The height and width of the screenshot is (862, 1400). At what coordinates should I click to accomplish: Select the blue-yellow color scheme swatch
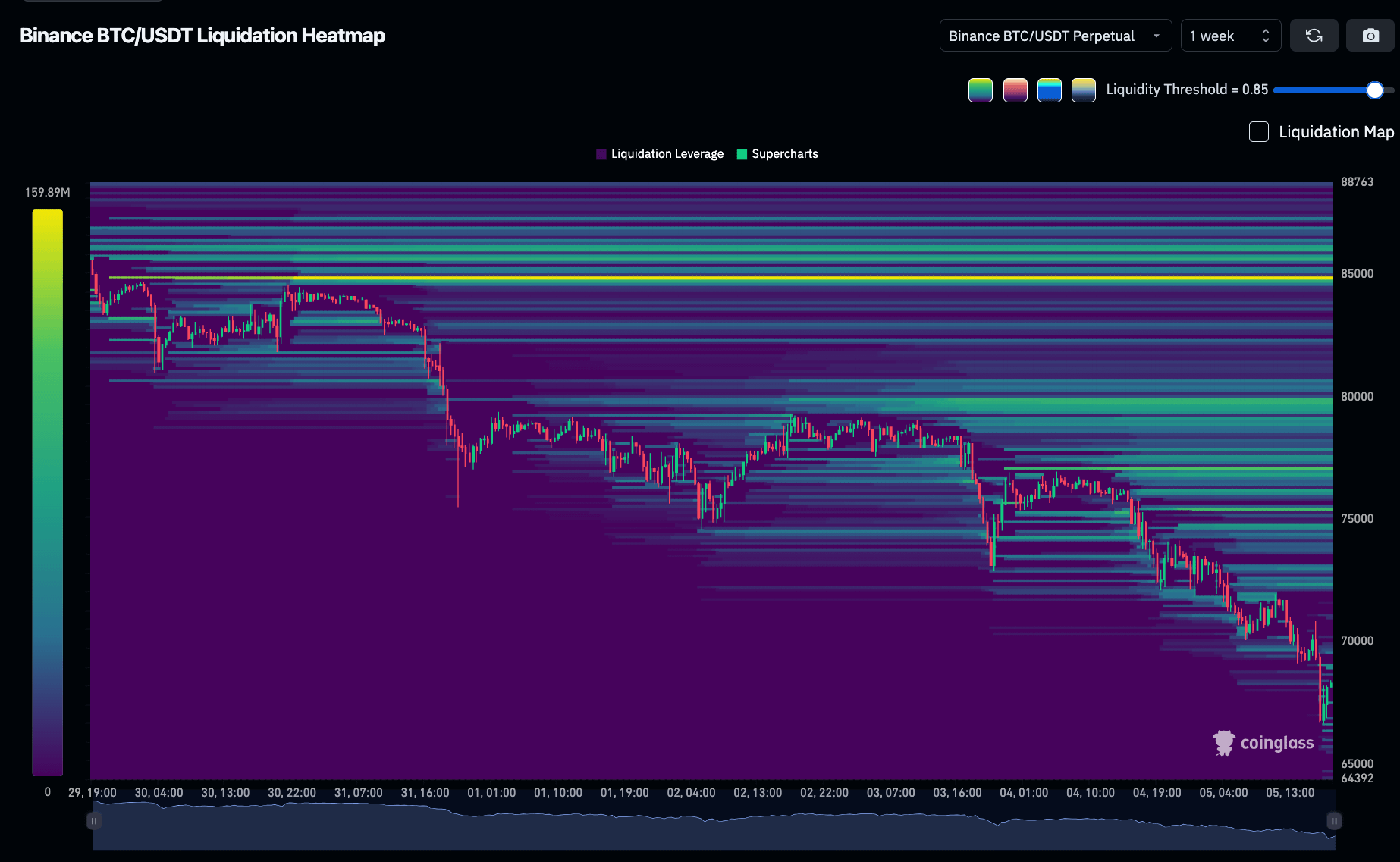tap(1049, 90)
